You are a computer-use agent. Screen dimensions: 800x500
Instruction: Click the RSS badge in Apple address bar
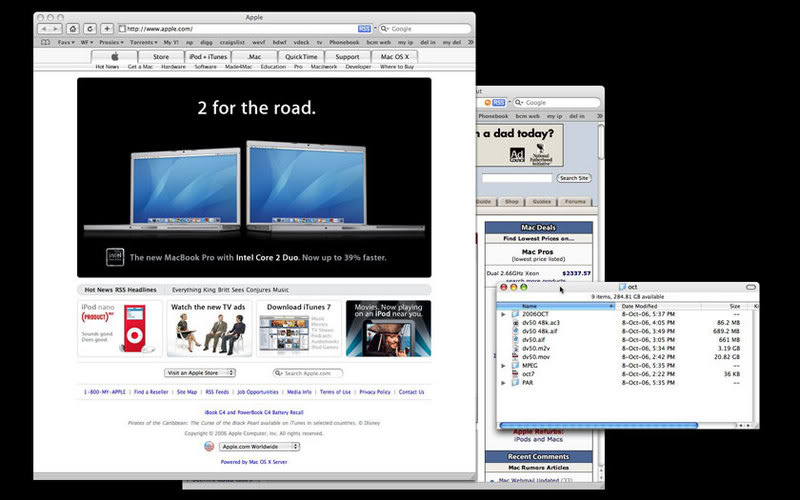364,29
